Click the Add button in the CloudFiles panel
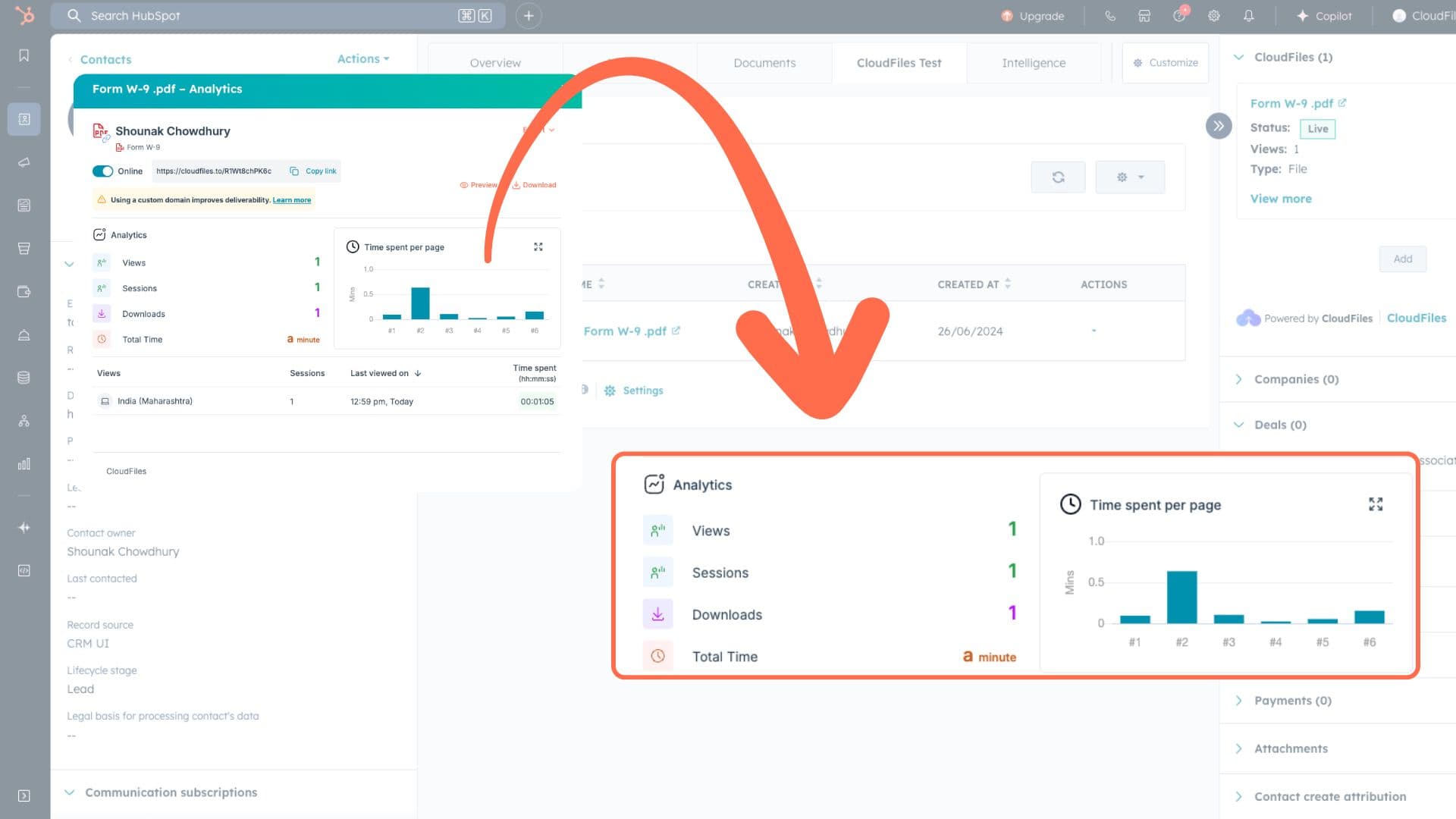Image resolution: width=1456 pixels, height=819 pixels. point(1402,259)
